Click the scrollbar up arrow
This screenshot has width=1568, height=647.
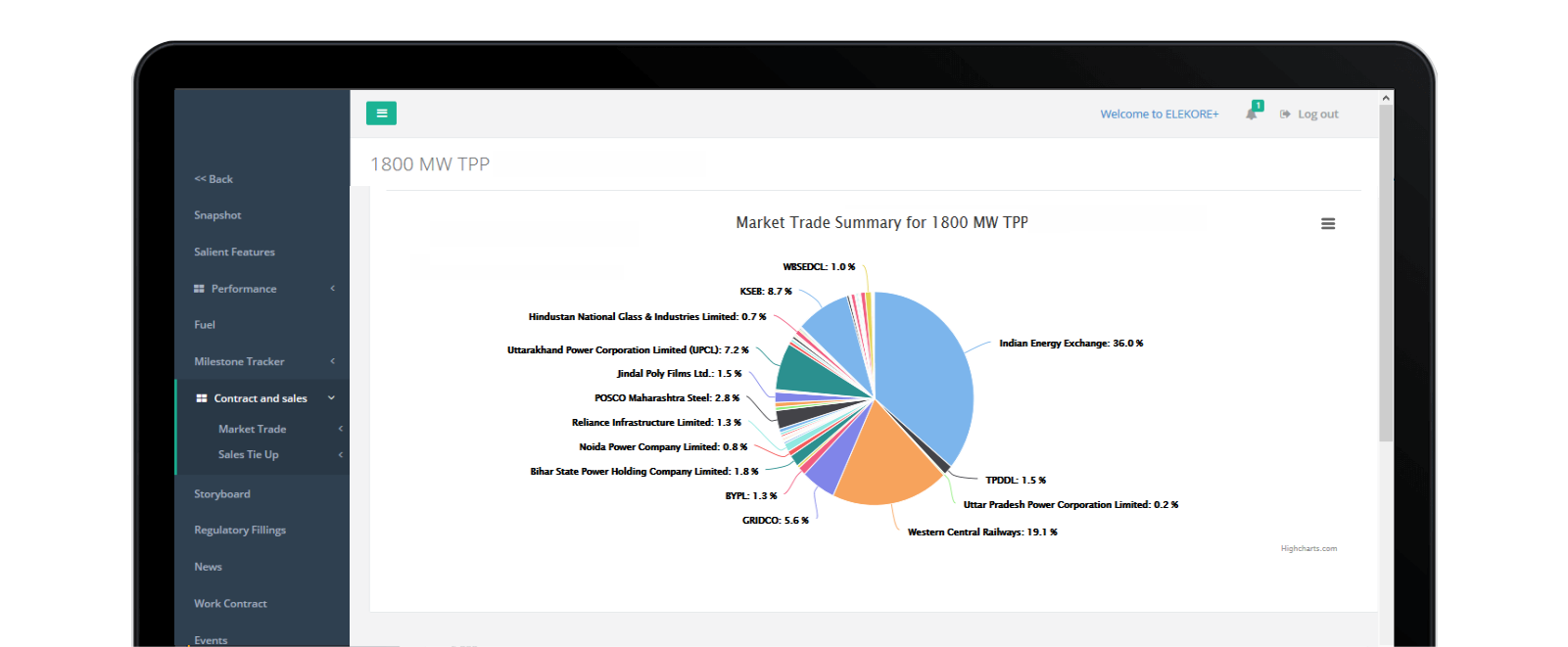[x=1386, y=98]
